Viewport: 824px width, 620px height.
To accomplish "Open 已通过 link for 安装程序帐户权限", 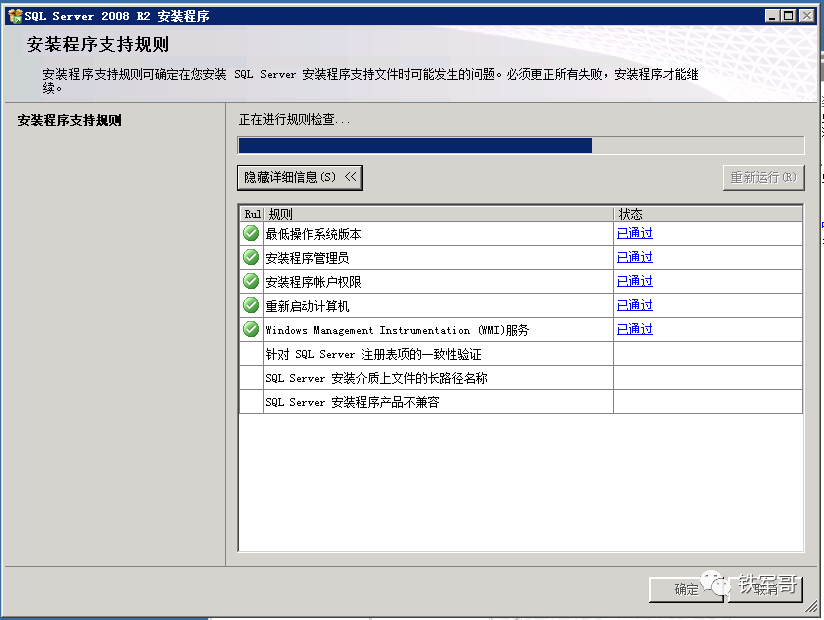I will (x=634, y=281).
